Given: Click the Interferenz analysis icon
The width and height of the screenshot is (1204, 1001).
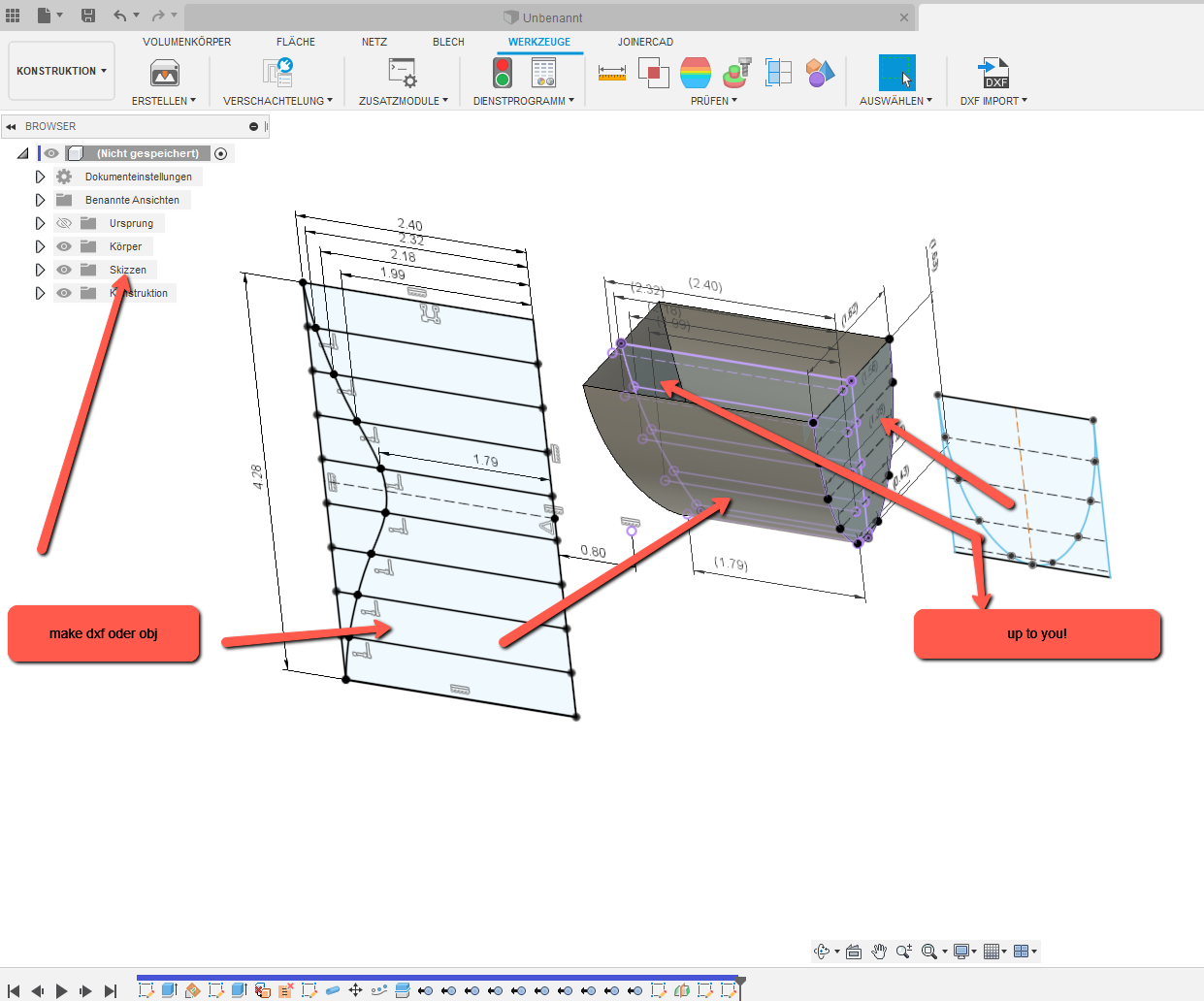Looking at the screenshot, I should point(654,72).
